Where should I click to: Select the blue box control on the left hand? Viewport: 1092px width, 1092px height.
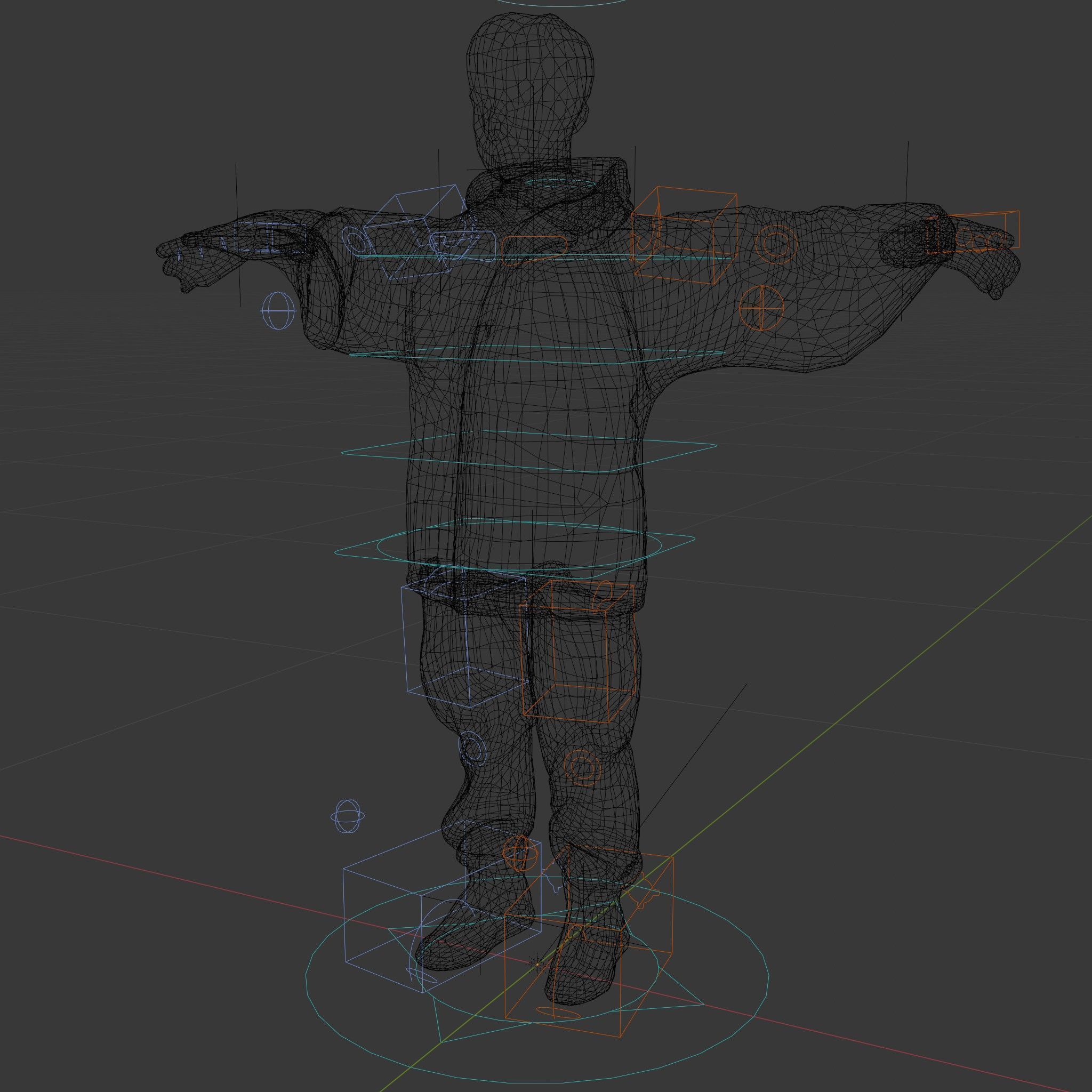[270, 237]
